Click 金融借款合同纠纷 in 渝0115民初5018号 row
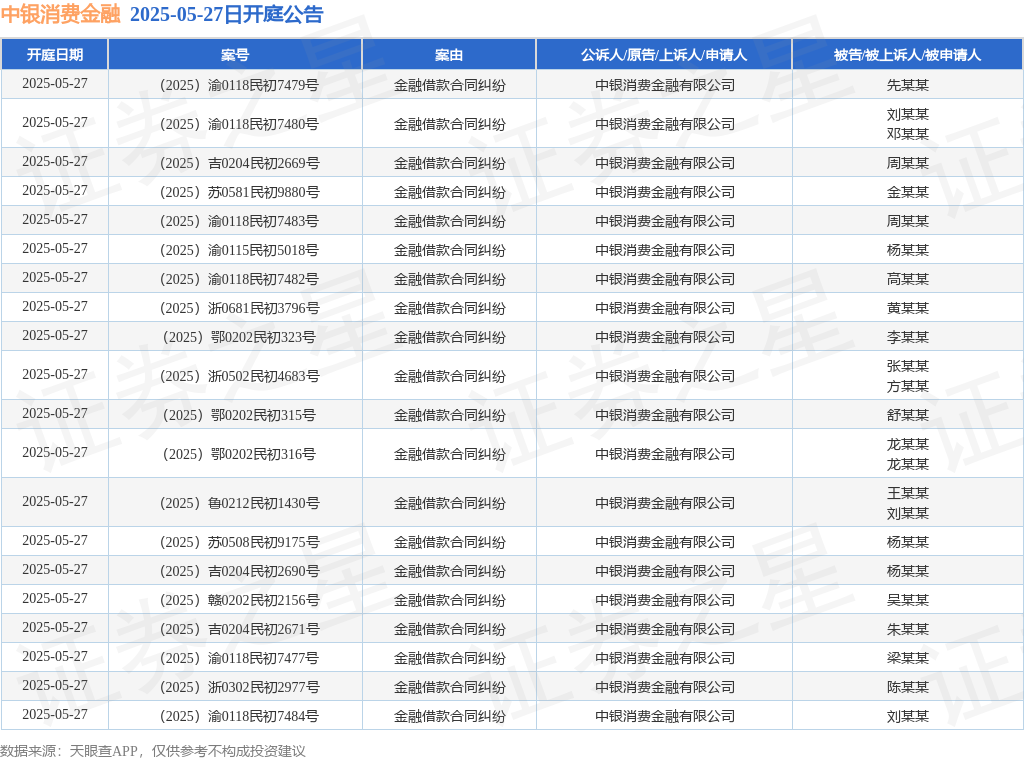This screenshot has width=1024, height=760. point(449,250)
